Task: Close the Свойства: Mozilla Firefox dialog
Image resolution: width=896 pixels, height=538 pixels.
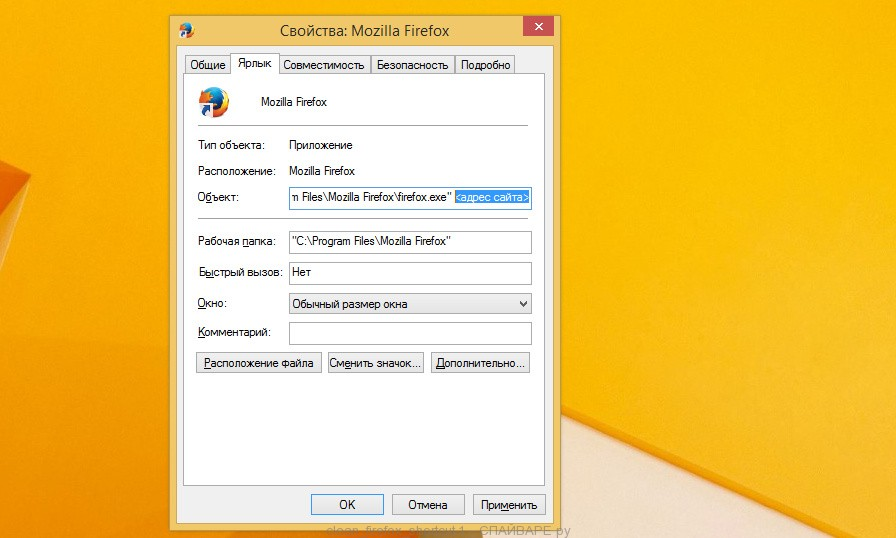Action: pyautogui.click(x=538, y=26)
